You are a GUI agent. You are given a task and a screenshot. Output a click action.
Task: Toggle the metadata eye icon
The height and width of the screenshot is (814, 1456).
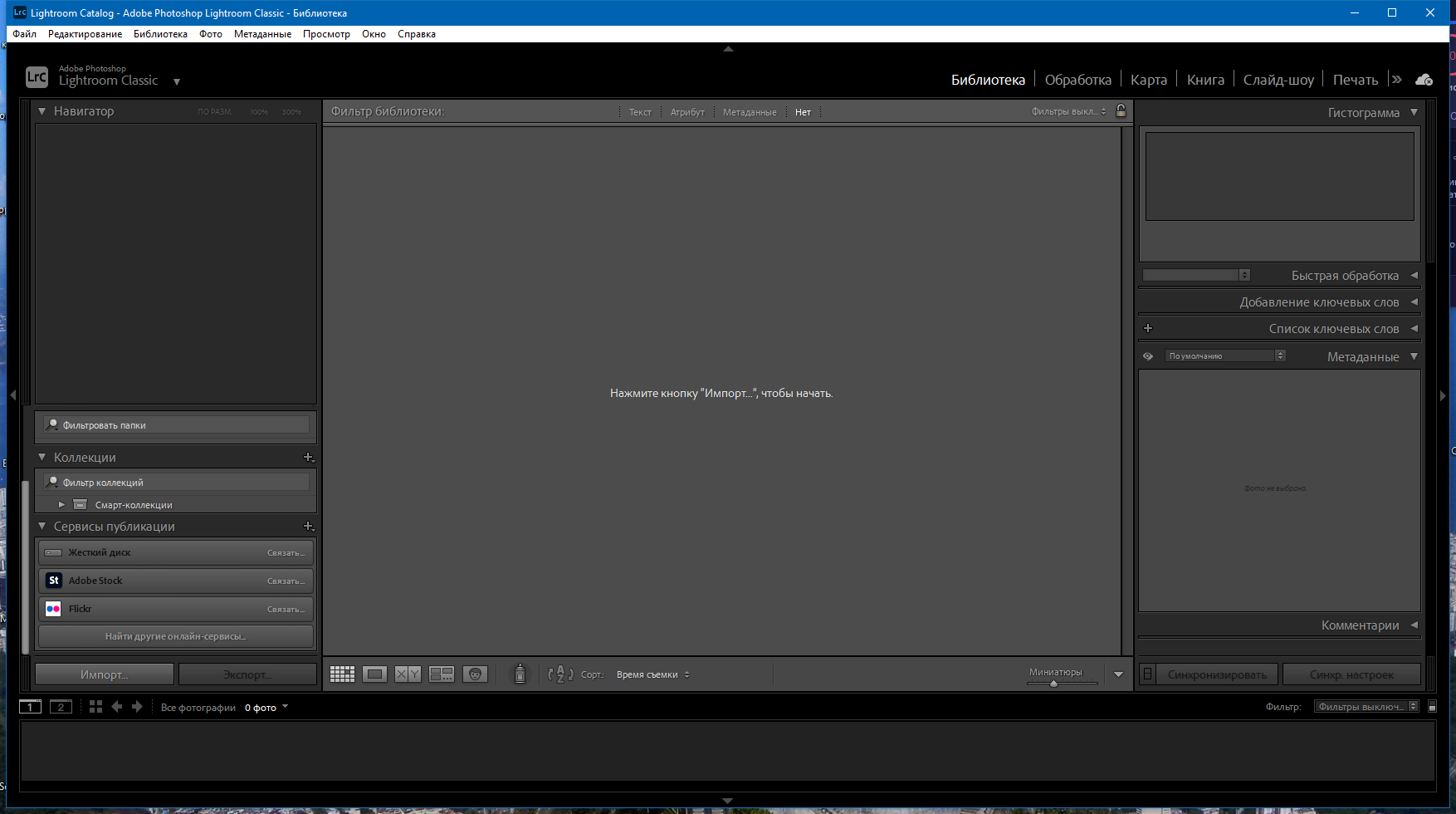point(1148,356)
